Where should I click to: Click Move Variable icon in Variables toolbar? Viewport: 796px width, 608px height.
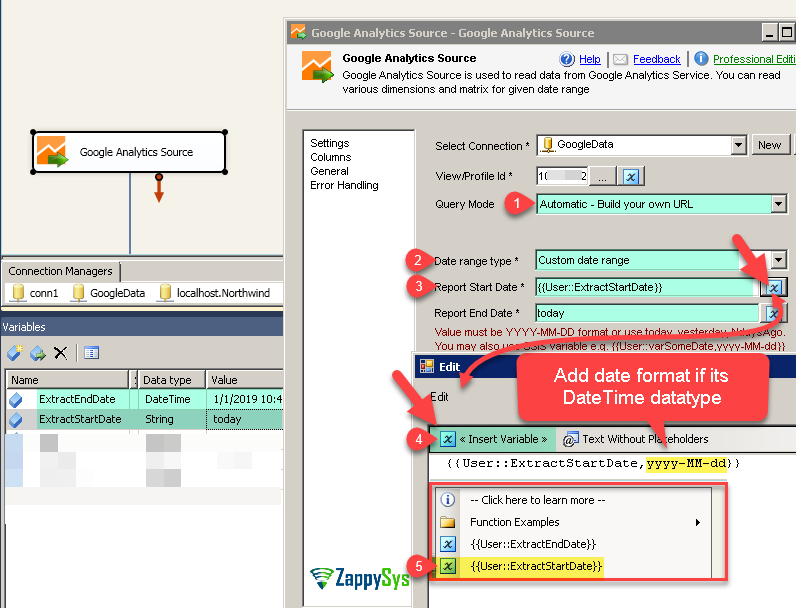click(x=38, y=353)
